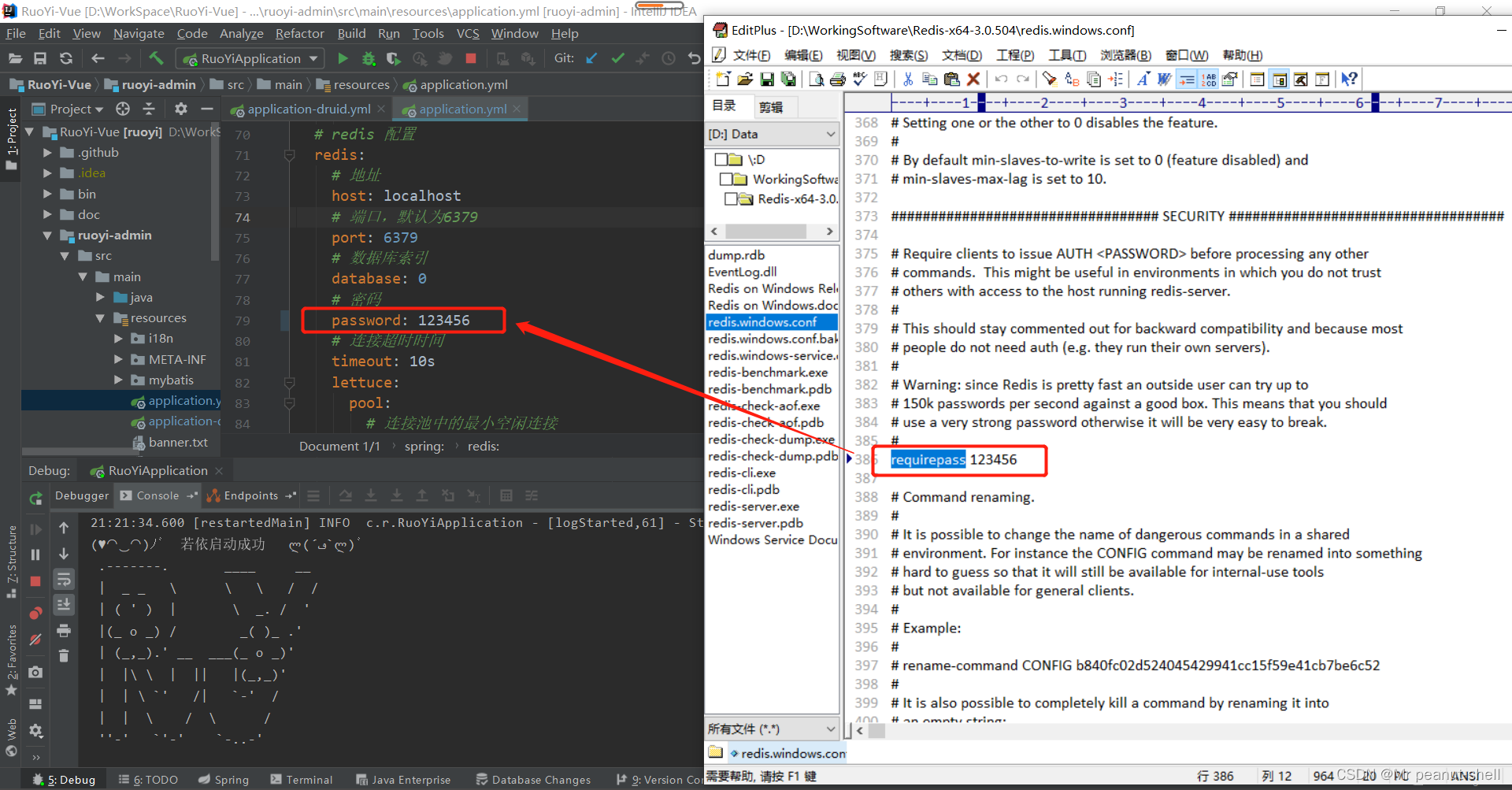
Task: Open Project panel settings gear
Action: tap(181, 109)
